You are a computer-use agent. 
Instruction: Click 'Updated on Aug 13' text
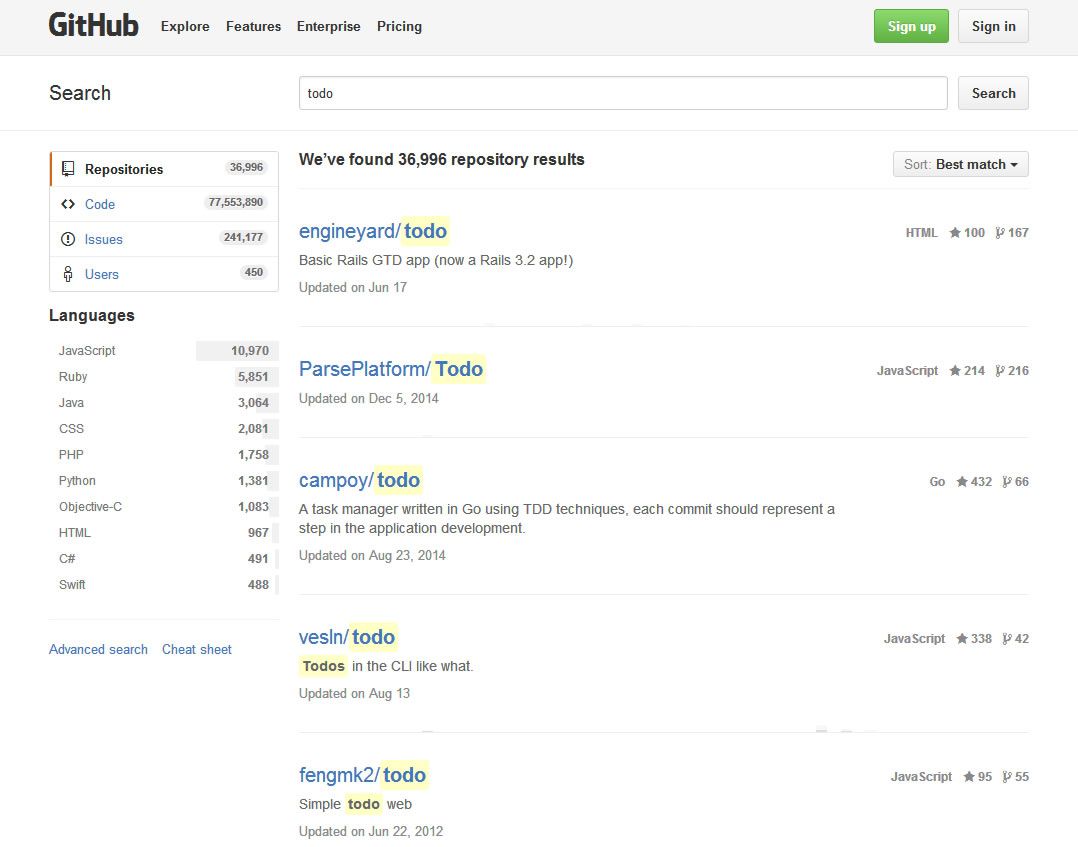pyautogui.click(x=354, y=693)
